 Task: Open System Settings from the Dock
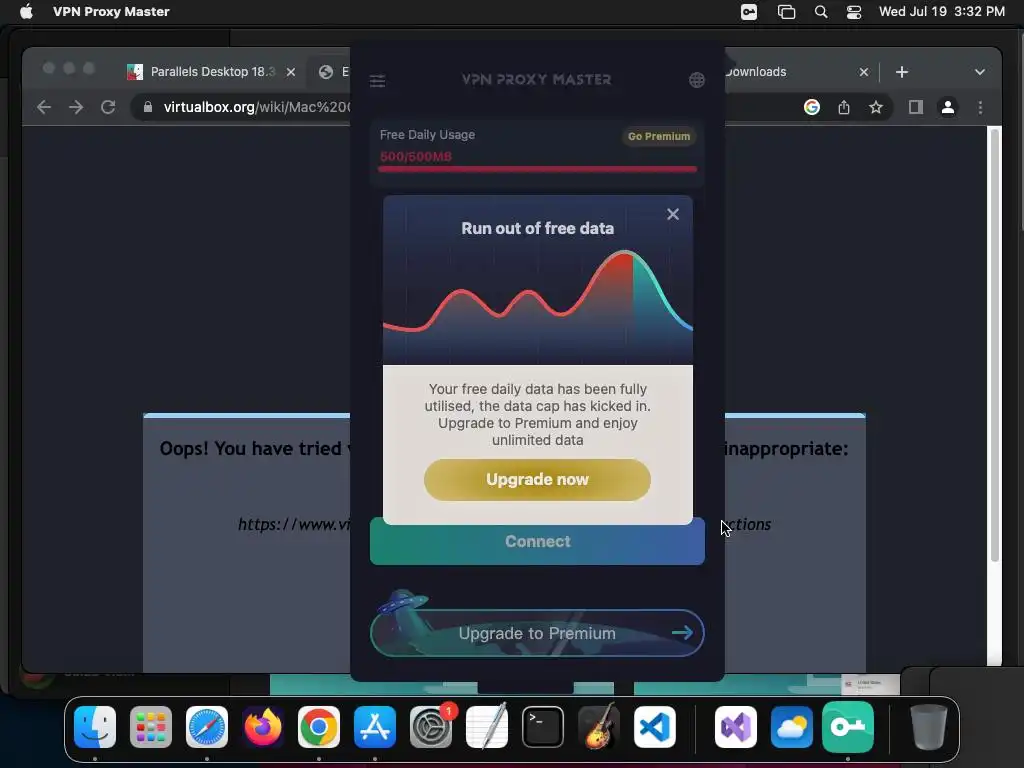click(431, 727)
